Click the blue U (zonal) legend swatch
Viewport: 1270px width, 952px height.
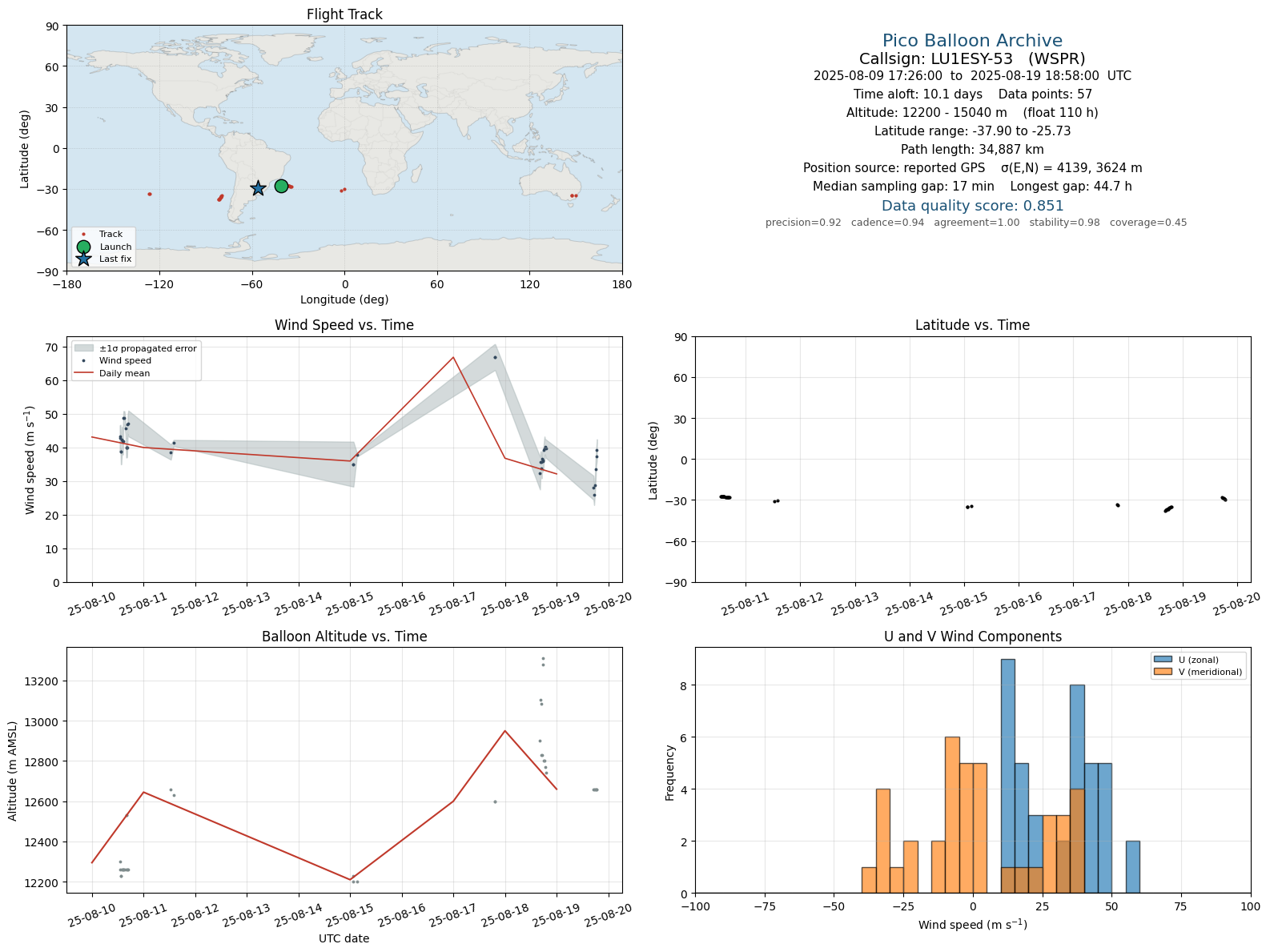[x=1163, y=660]
